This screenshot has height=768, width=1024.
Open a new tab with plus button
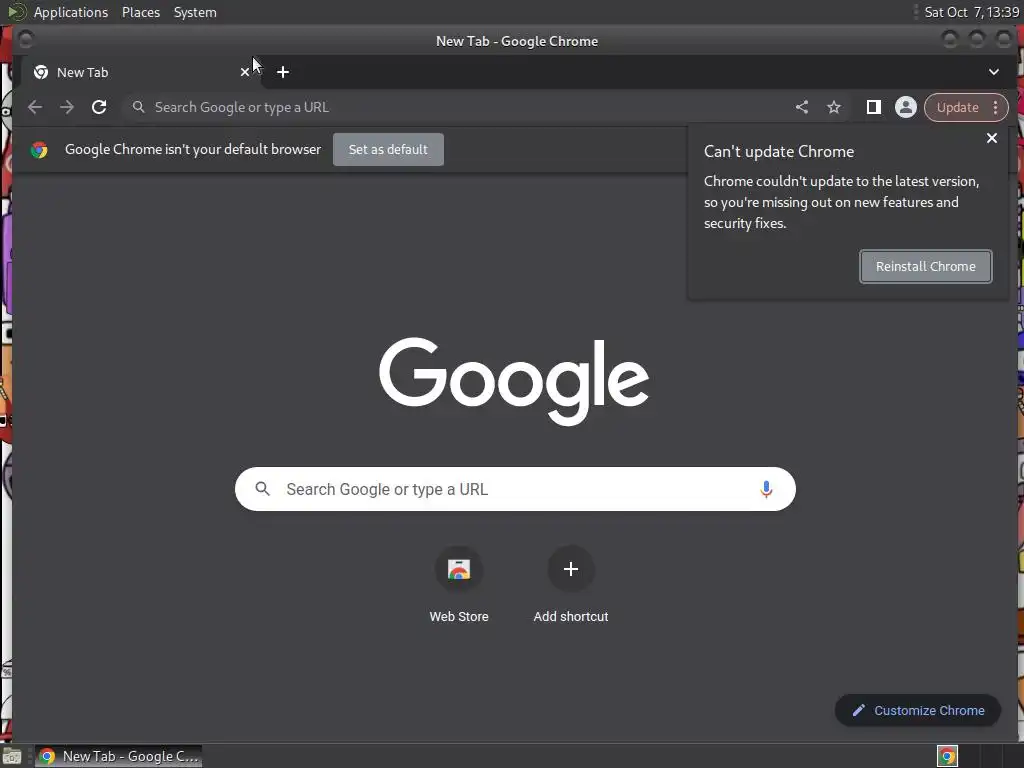click(x=283, y=72)
